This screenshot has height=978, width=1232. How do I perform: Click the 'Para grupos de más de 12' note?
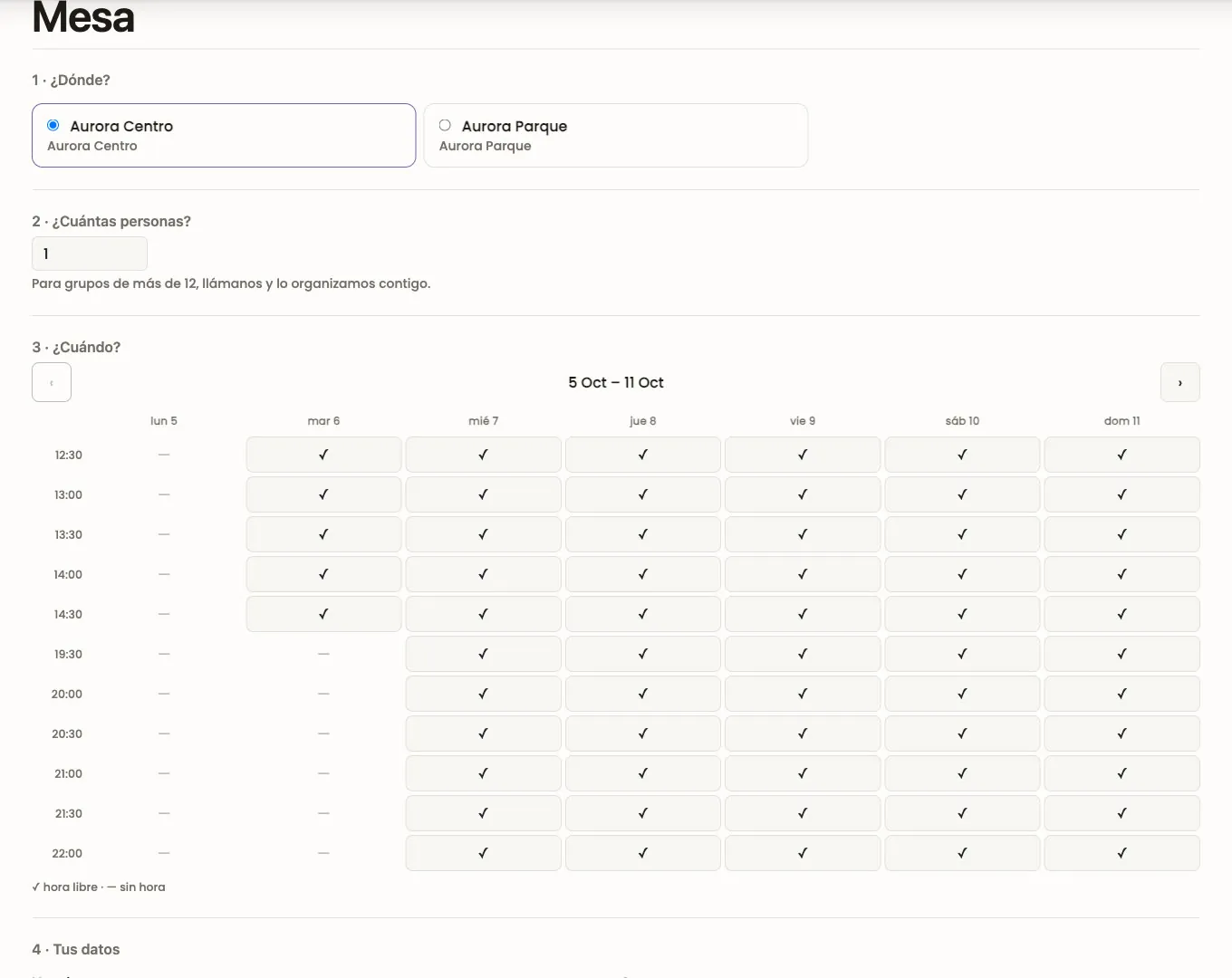[x=231, y=283]
